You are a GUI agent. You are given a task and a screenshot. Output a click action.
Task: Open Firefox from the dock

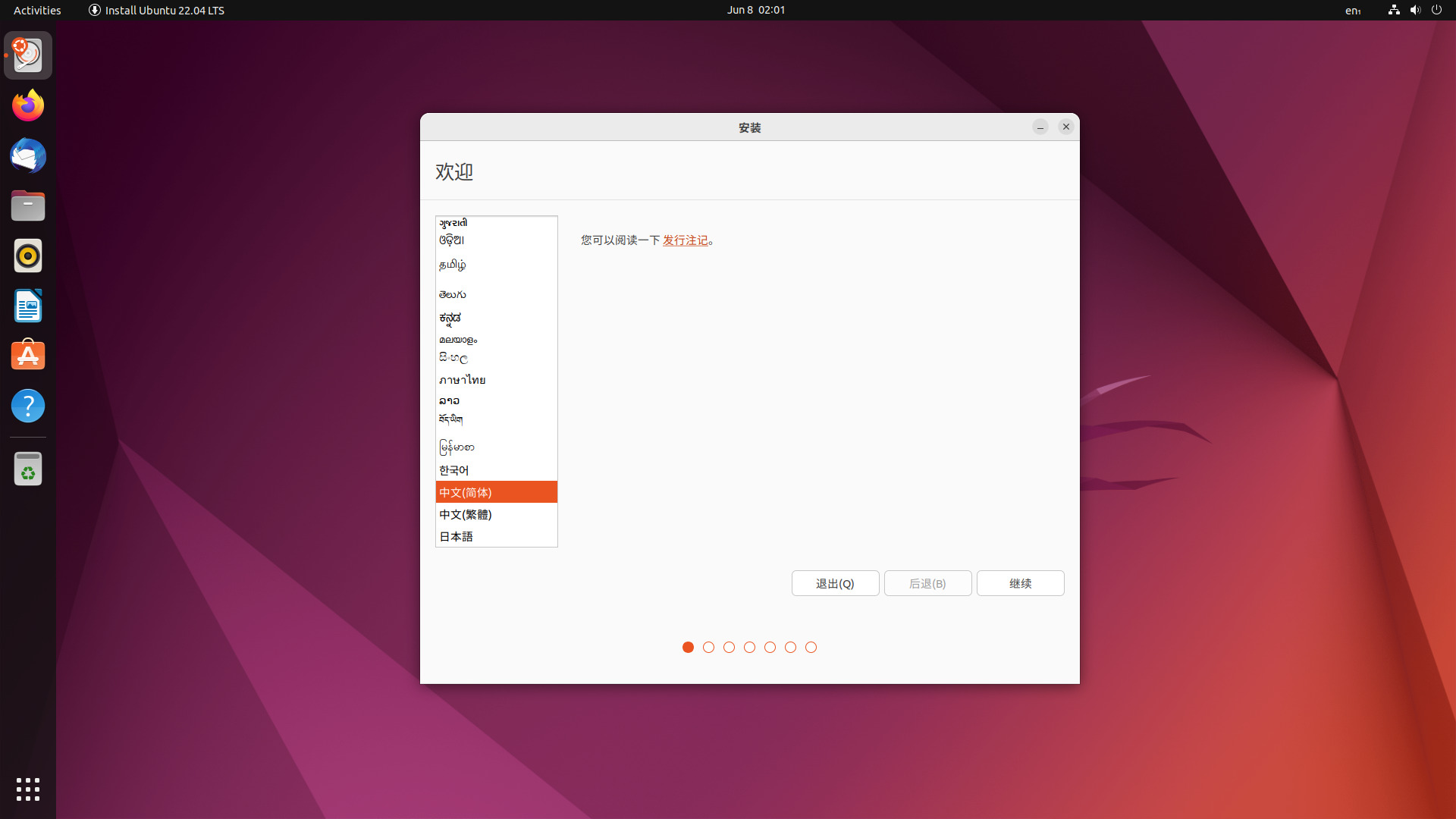27,105
